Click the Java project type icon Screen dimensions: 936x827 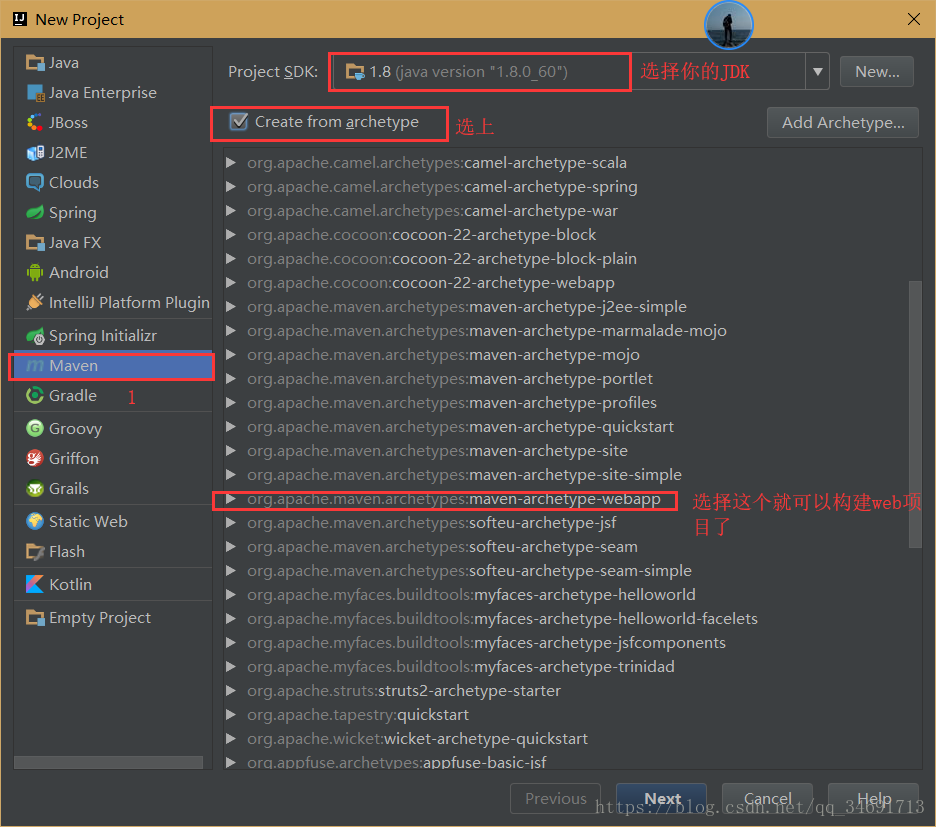tap(35, 63)
